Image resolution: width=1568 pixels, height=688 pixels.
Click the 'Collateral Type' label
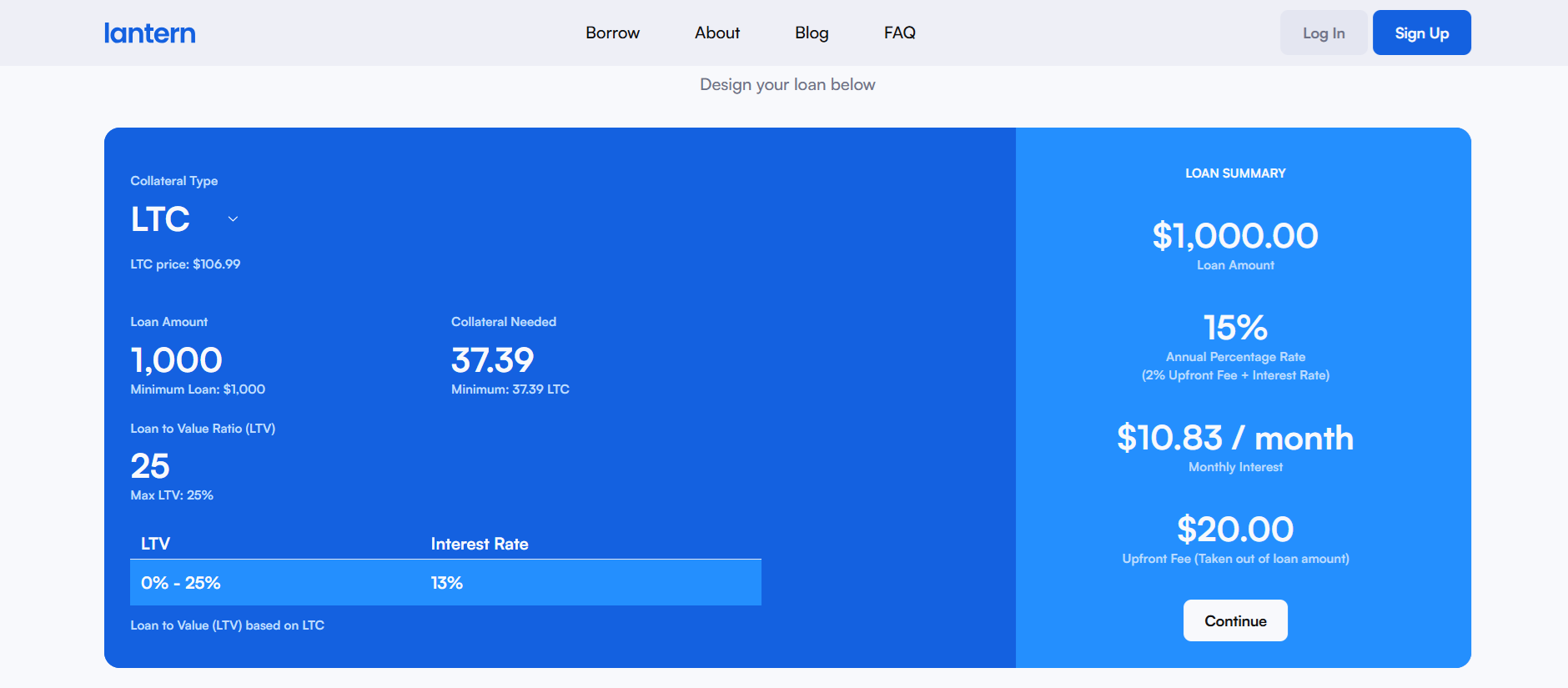click(174, 181)
